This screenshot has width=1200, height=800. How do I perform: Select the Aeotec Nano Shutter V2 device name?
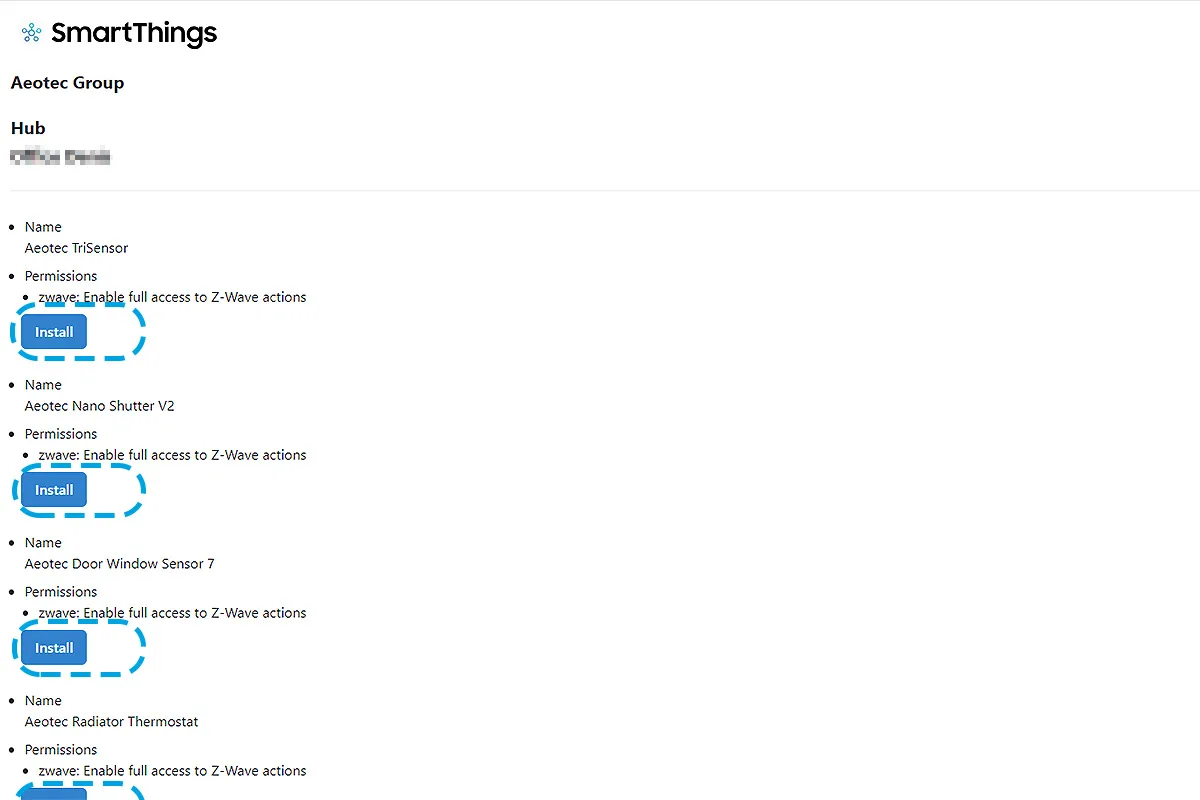point(99,406)
